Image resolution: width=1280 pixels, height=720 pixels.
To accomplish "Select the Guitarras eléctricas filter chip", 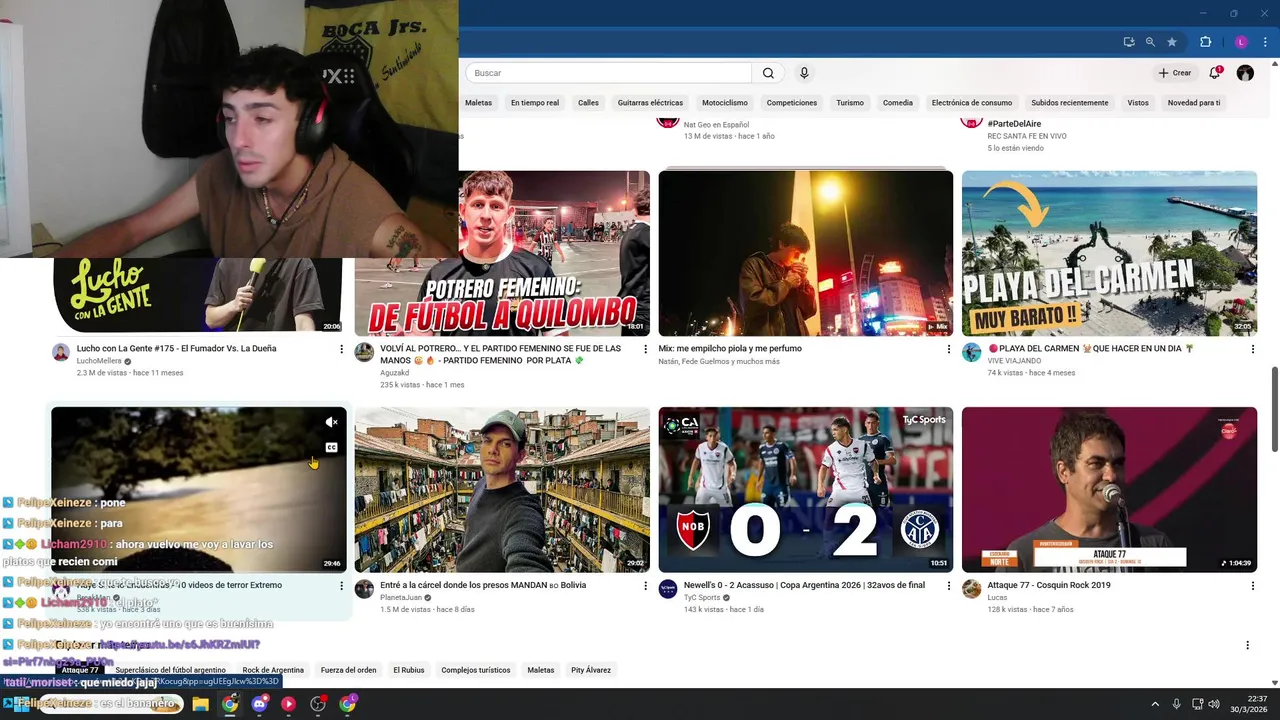I will click(x=650, y=102).
